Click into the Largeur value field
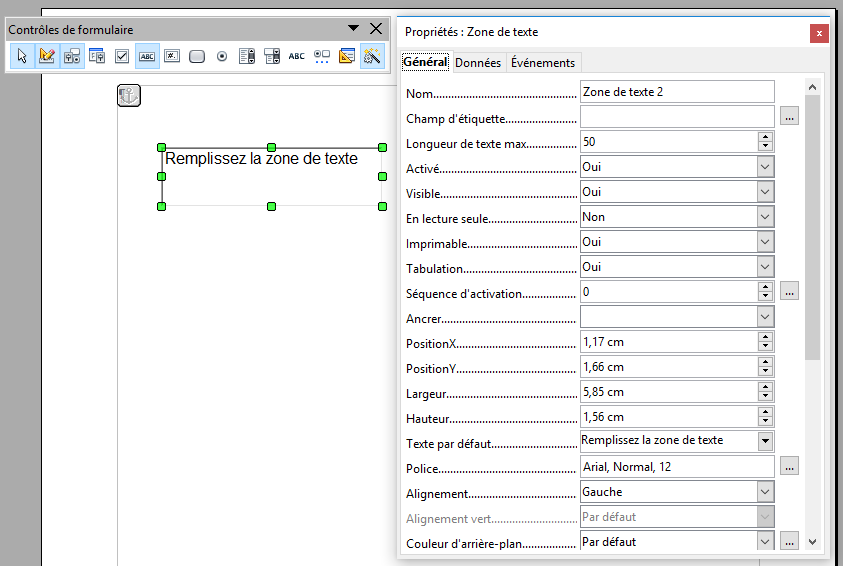This screenshot has height=566, width=843. (669, 392)
